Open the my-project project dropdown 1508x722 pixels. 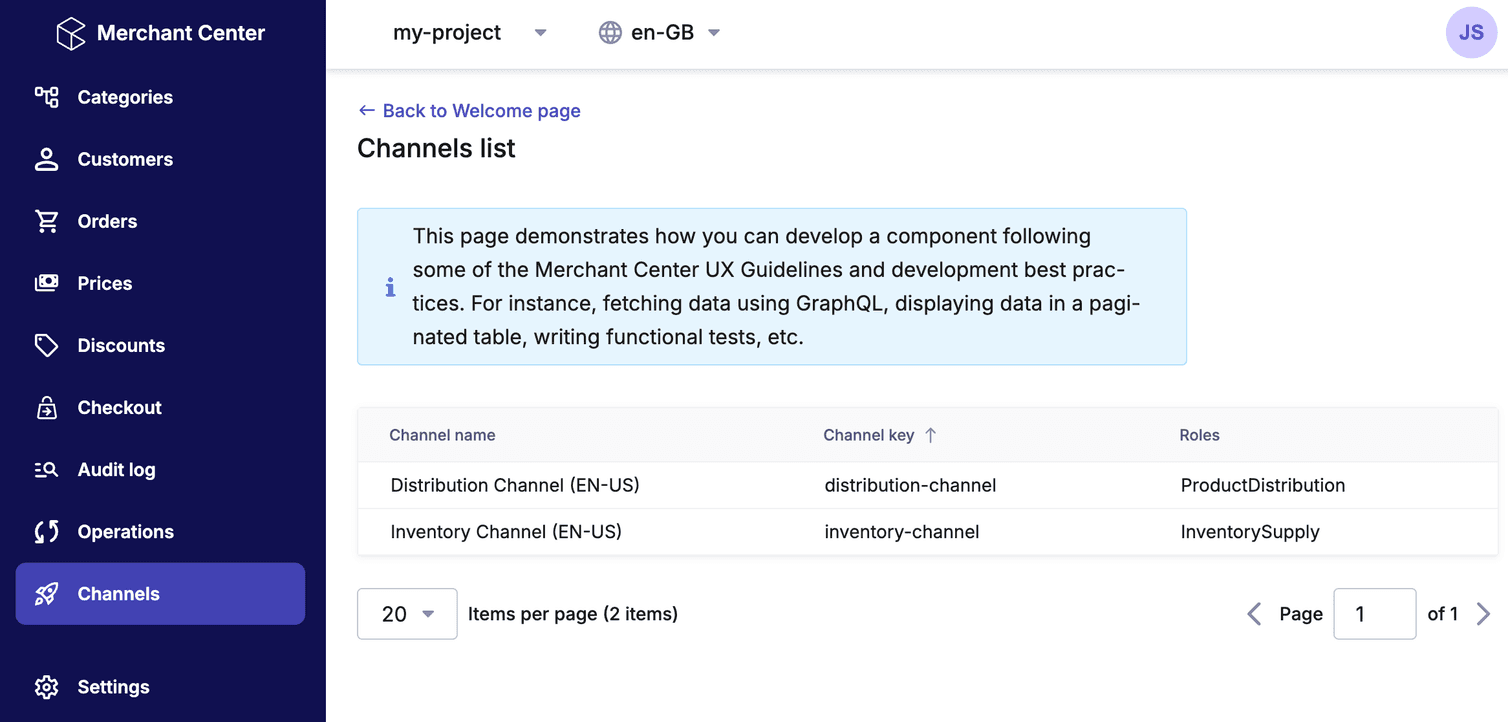[x=470, y=32]
